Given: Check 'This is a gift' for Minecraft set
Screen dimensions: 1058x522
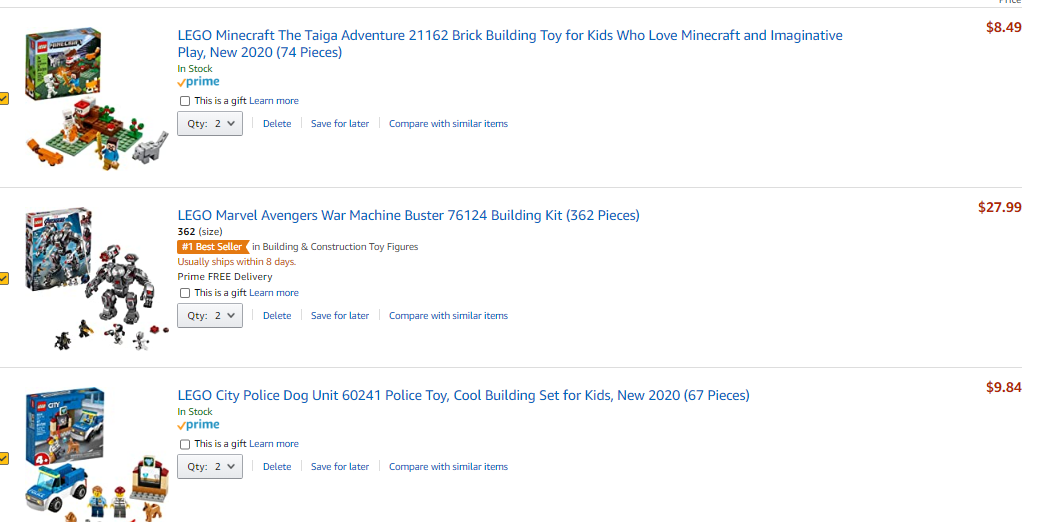Looking at the screenshot, I should 185,101.
